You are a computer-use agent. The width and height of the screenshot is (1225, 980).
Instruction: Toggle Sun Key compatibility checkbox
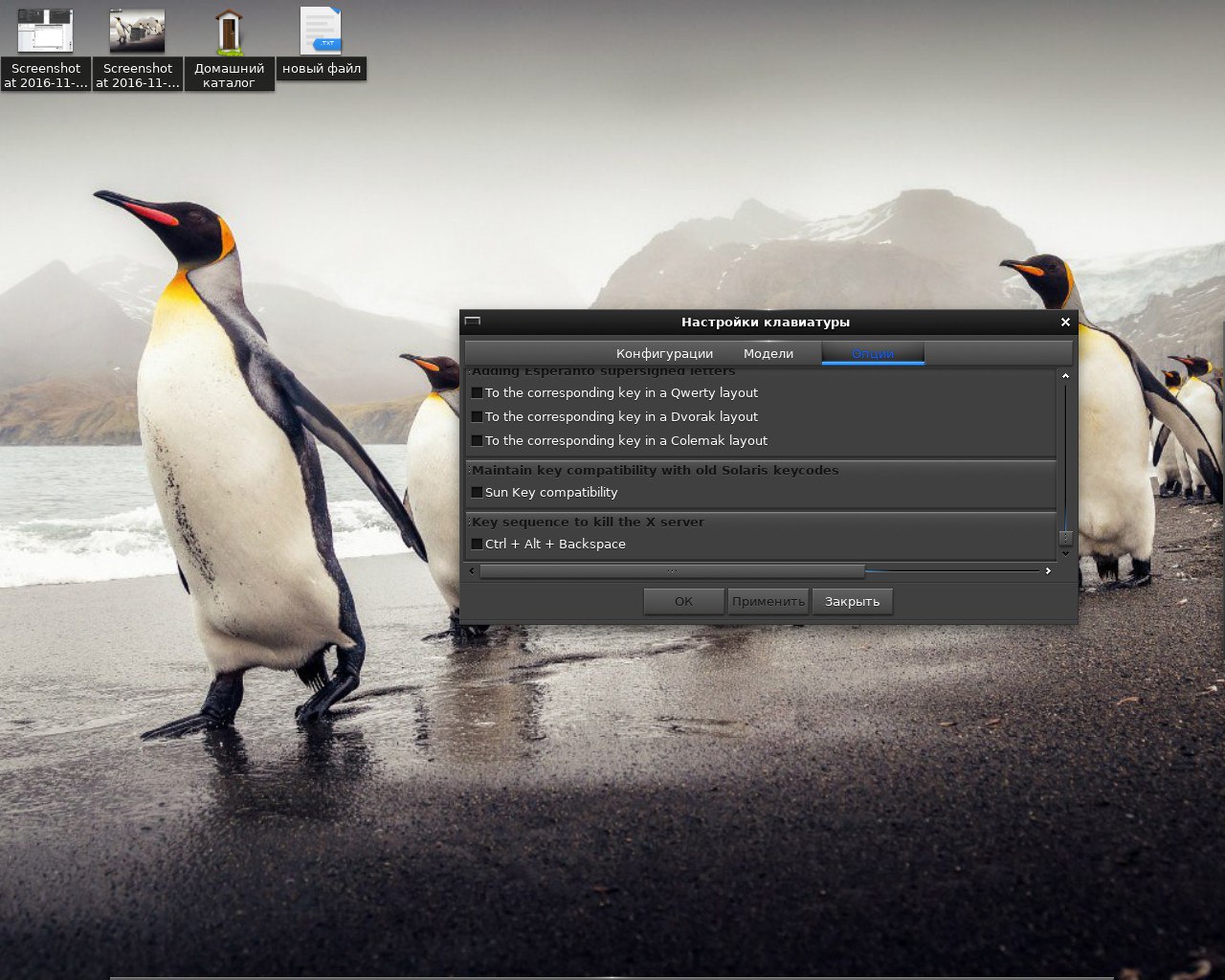pos(477,493)
